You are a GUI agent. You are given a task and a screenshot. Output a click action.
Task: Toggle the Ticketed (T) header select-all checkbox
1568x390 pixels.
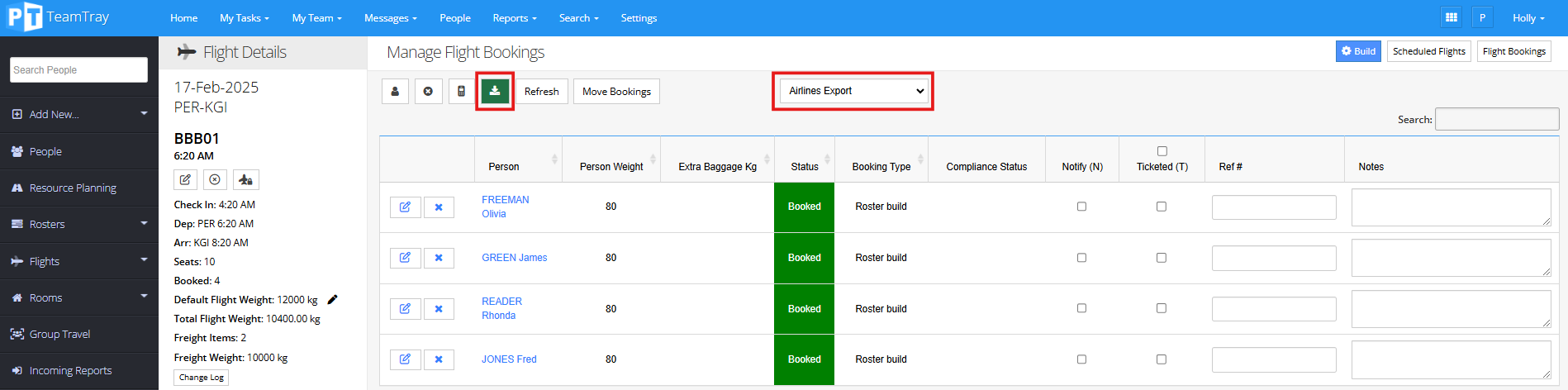pyautogui.click(x=1162, y=151)
